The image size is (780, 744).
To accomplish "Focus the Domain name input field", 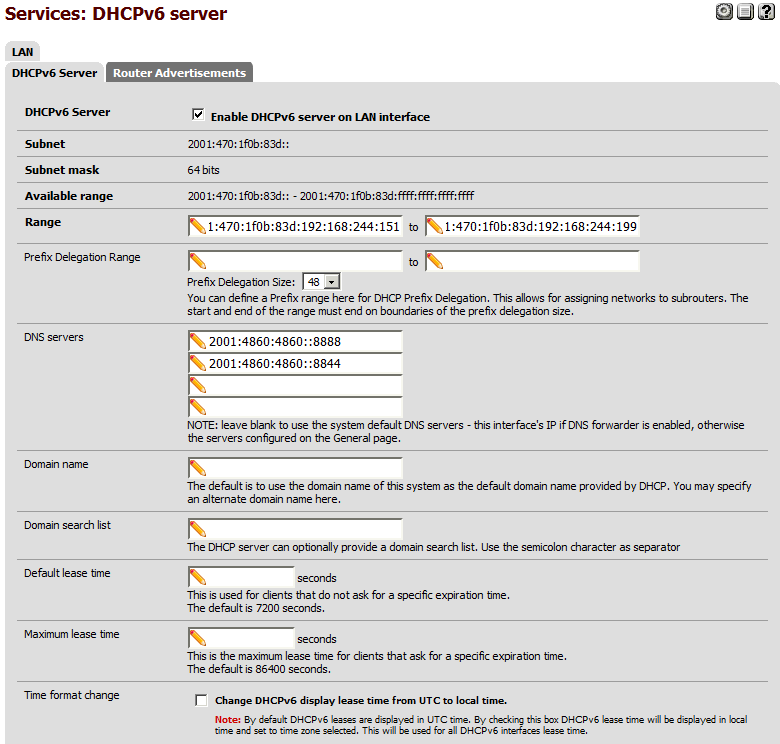I will (295, 468).
